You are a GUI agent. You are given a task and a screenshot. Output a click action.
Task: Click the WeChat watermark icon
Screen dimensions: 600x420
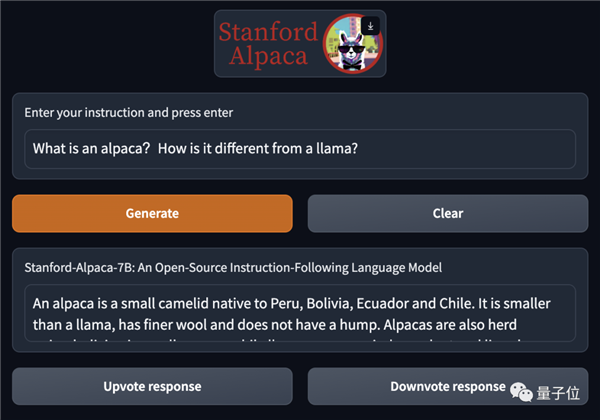point(521,392)
